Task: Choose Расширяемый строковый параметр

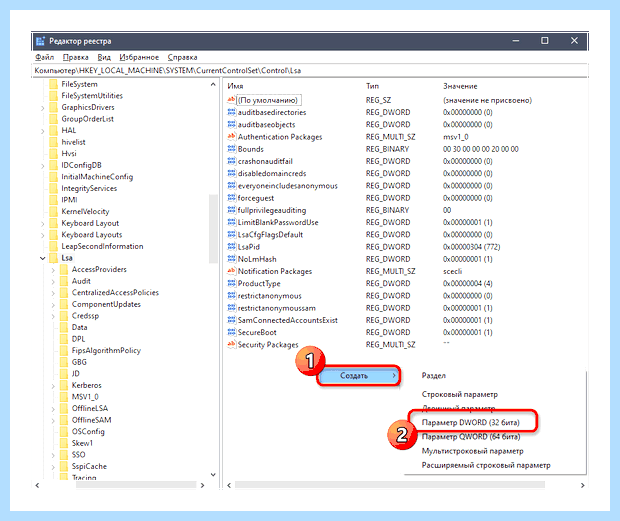Action: point(486,465)
